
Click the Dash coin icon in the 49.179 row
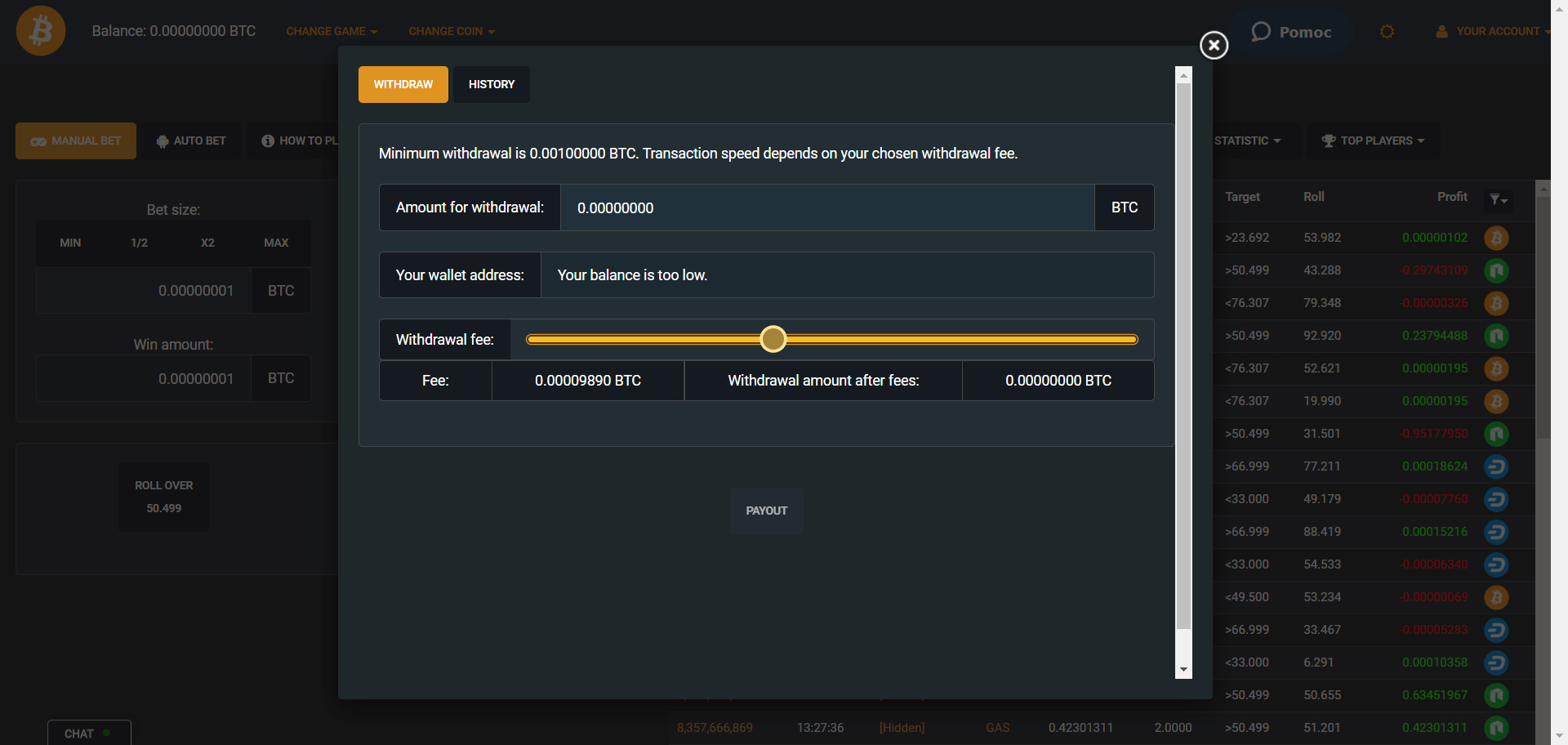pyautogui.click(x=1496, y=499)
